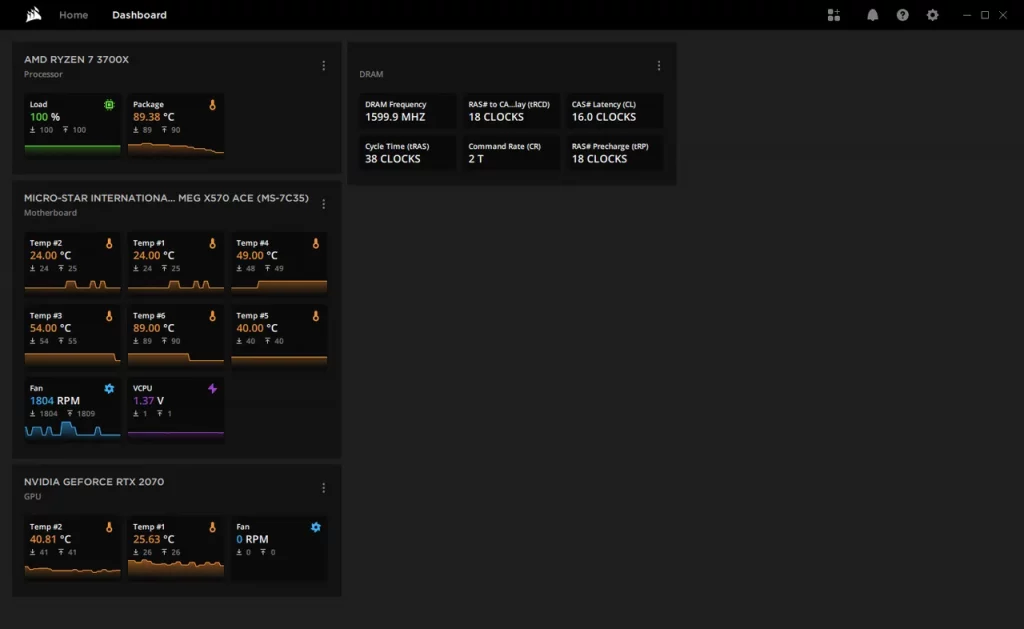This screenshot has height=629, width=1024.
Task: Click the NVIDIA GEFORCE RTX 2070 heading
Action: click(94, 481)
